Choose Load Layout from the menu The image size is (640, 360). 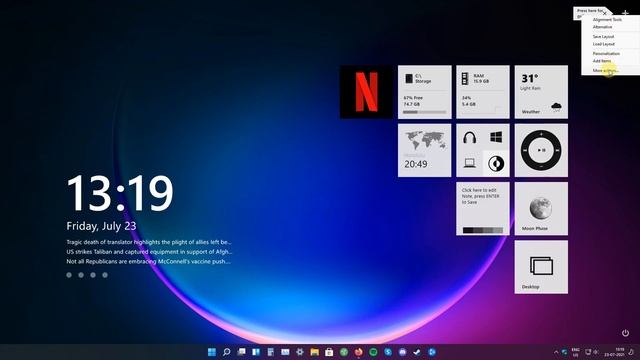[603, 44]
